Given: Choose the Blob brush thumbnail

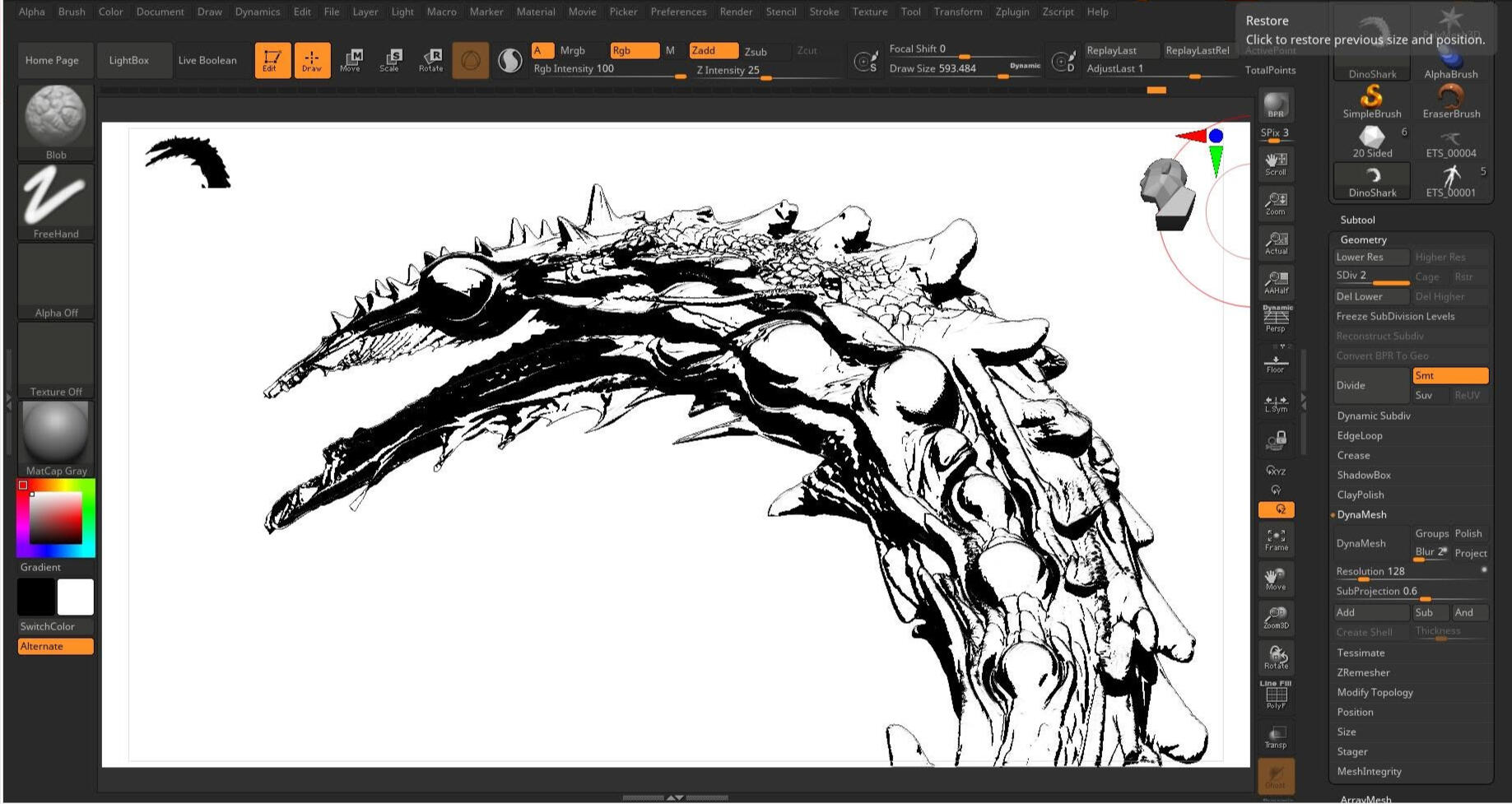Looking at the screenshot, I should coord(56,122).
